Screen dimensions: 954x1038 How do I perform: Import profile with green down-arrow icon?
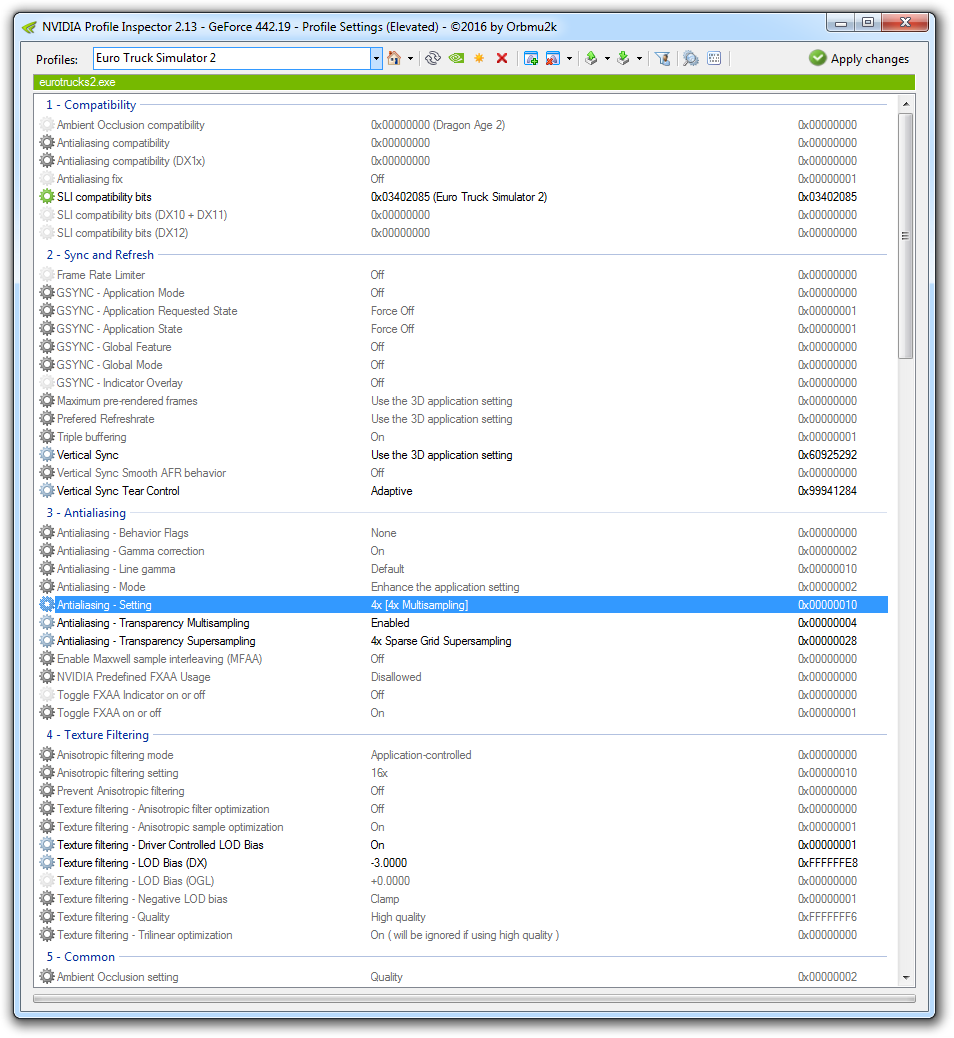point(623,58)
